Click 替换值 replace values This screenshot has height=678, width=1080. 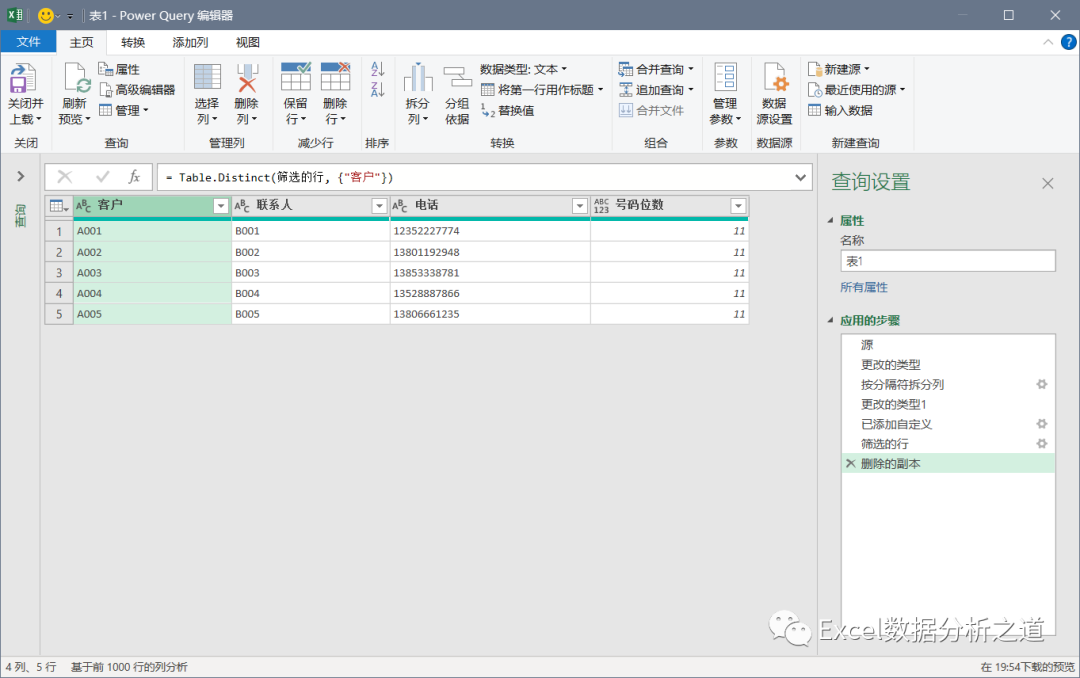point(508,110)
